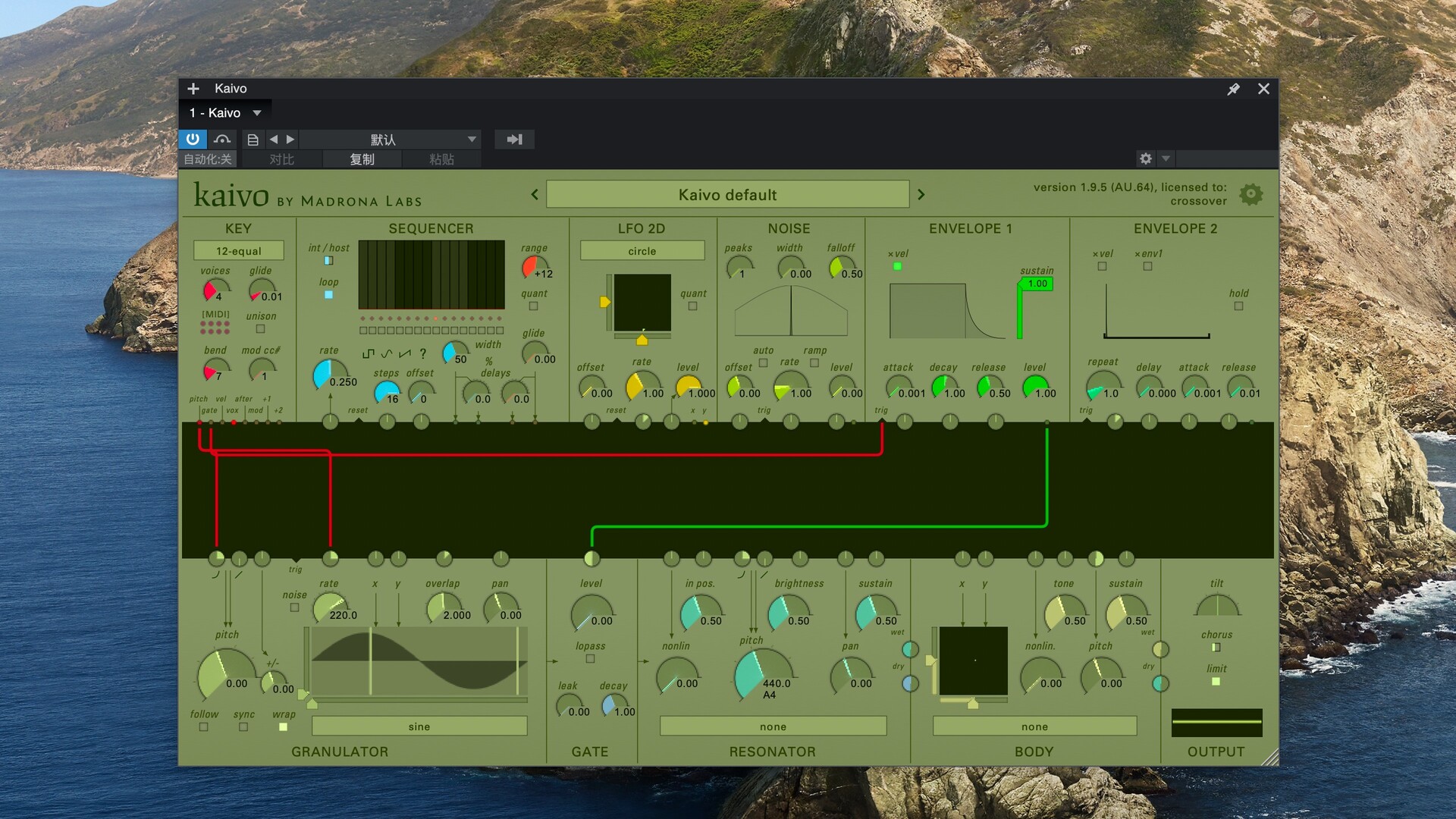This screenshot has width=1456, height=819.
Task: Click the 自动化:关 automation button
Action: pos(207,159)
